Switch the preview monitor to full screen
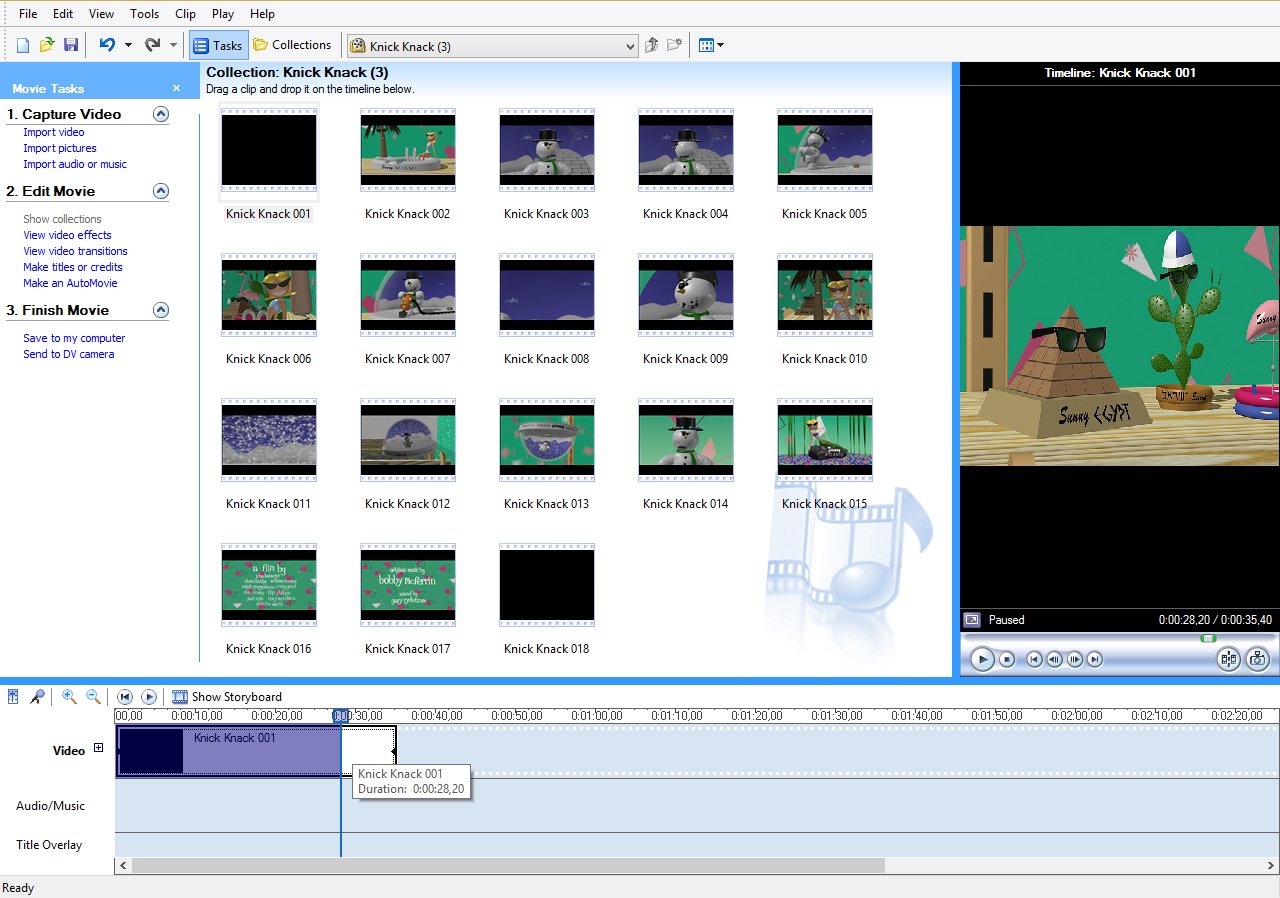Screen dimensions: 1280x898 pyautogui.click(x=972, y=619)
